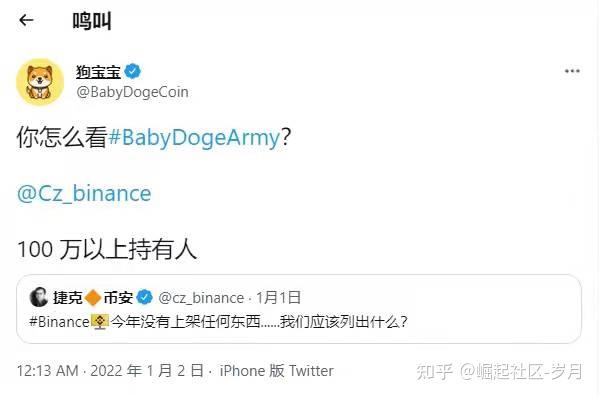Screen dimensions: 599x396
Task: Click the back arrow icon
Action: click(x=26, y=20)
